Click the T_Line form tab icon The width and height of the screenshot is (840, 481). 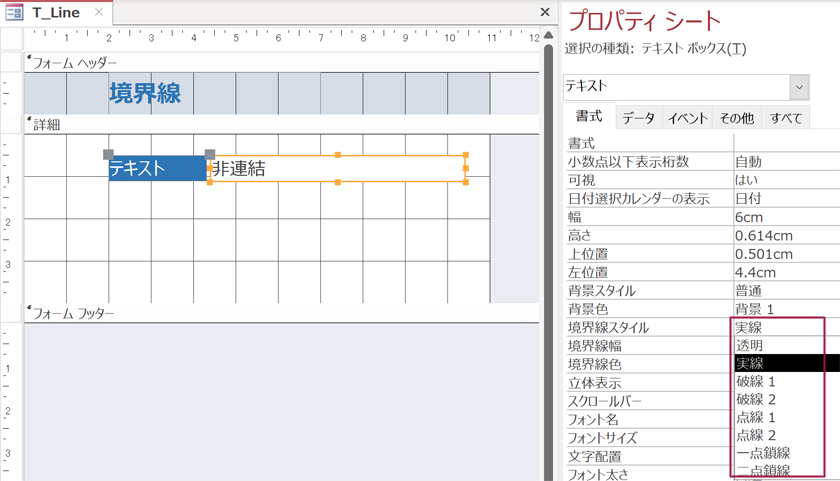click(x=15, y=13)
